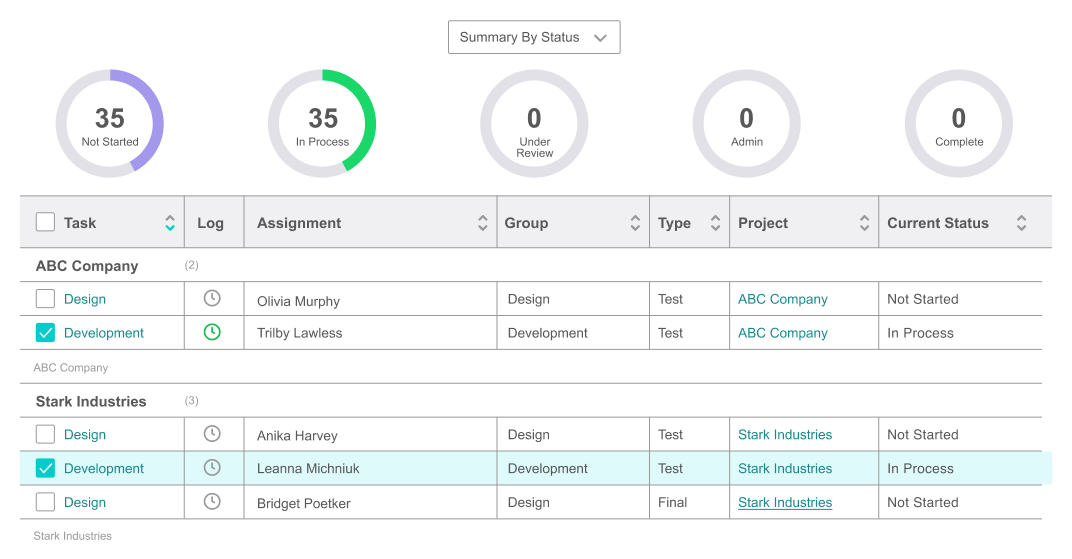
Task: Click the Bridget Poetker assignment cell
Action: click(x=371, y=502)
